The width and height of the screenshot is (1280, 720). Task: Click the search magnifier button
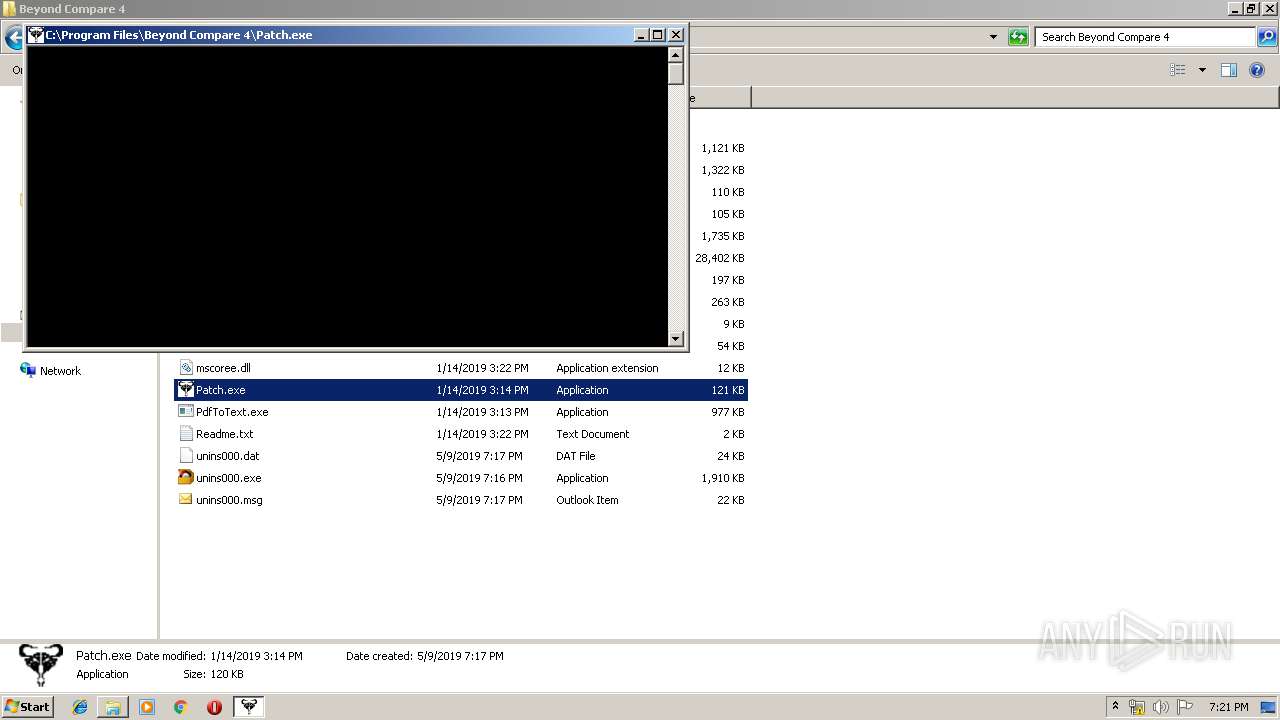coord(1267,37)
